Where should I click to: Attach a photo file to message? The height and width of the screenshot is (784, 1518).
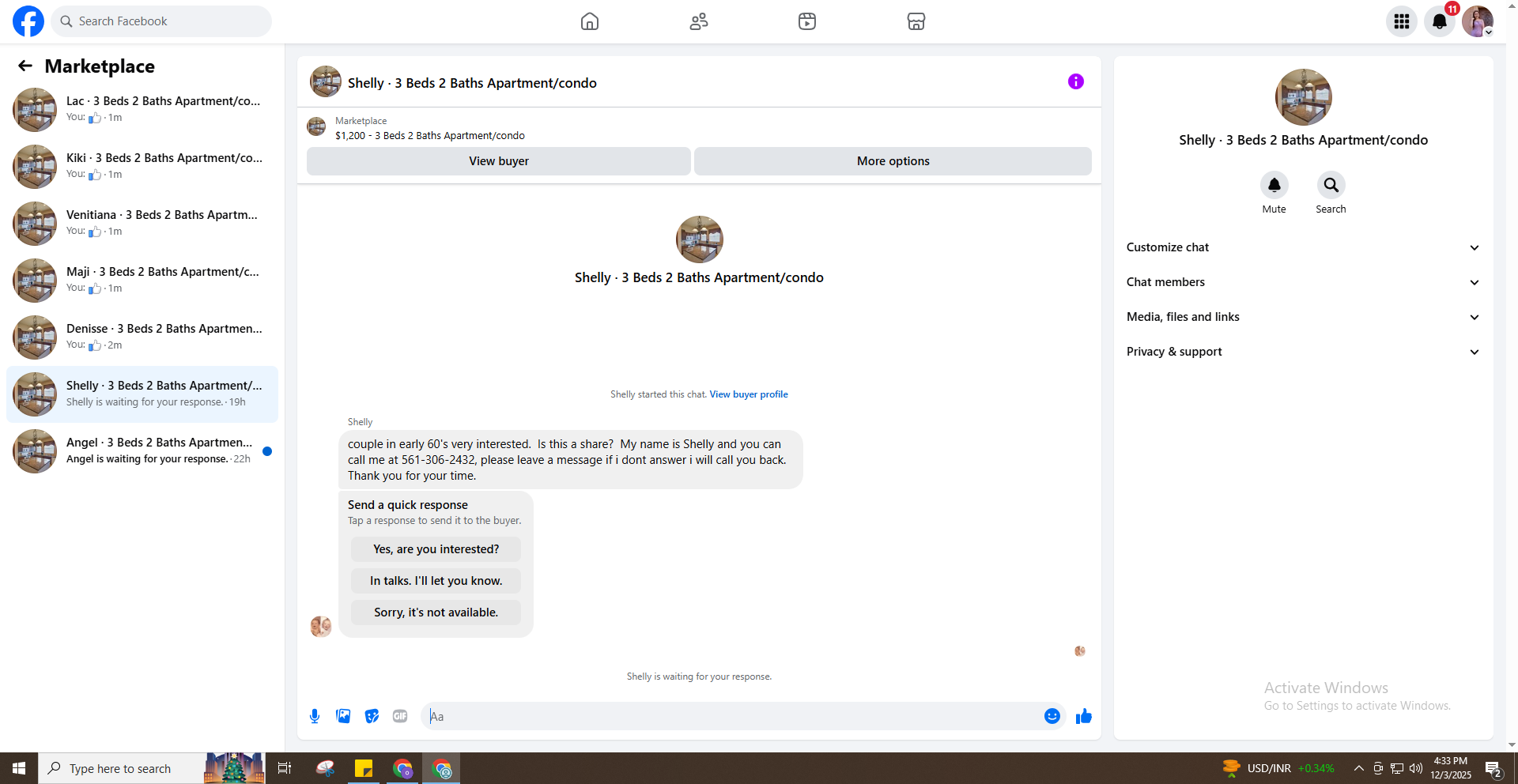[x=343, y=716]
